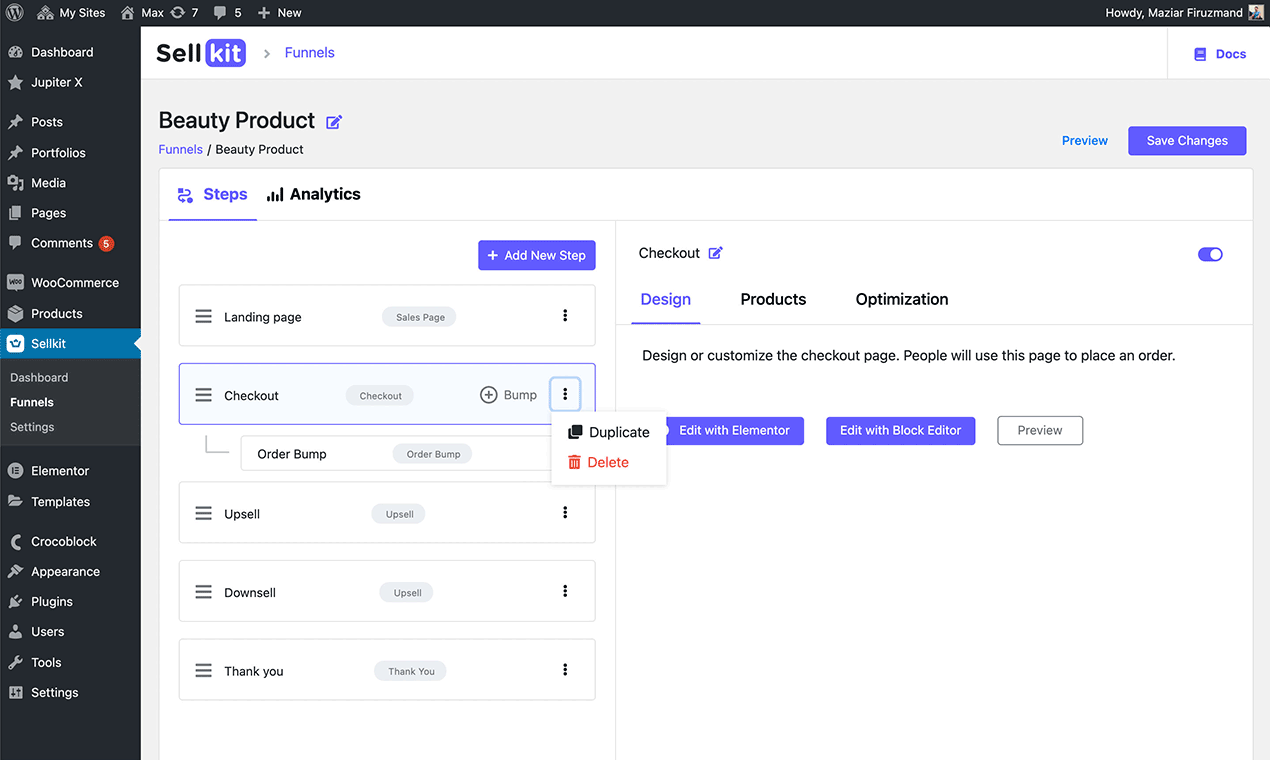
Task: Switch to the Analytics tab
Action: click(314, 195)
